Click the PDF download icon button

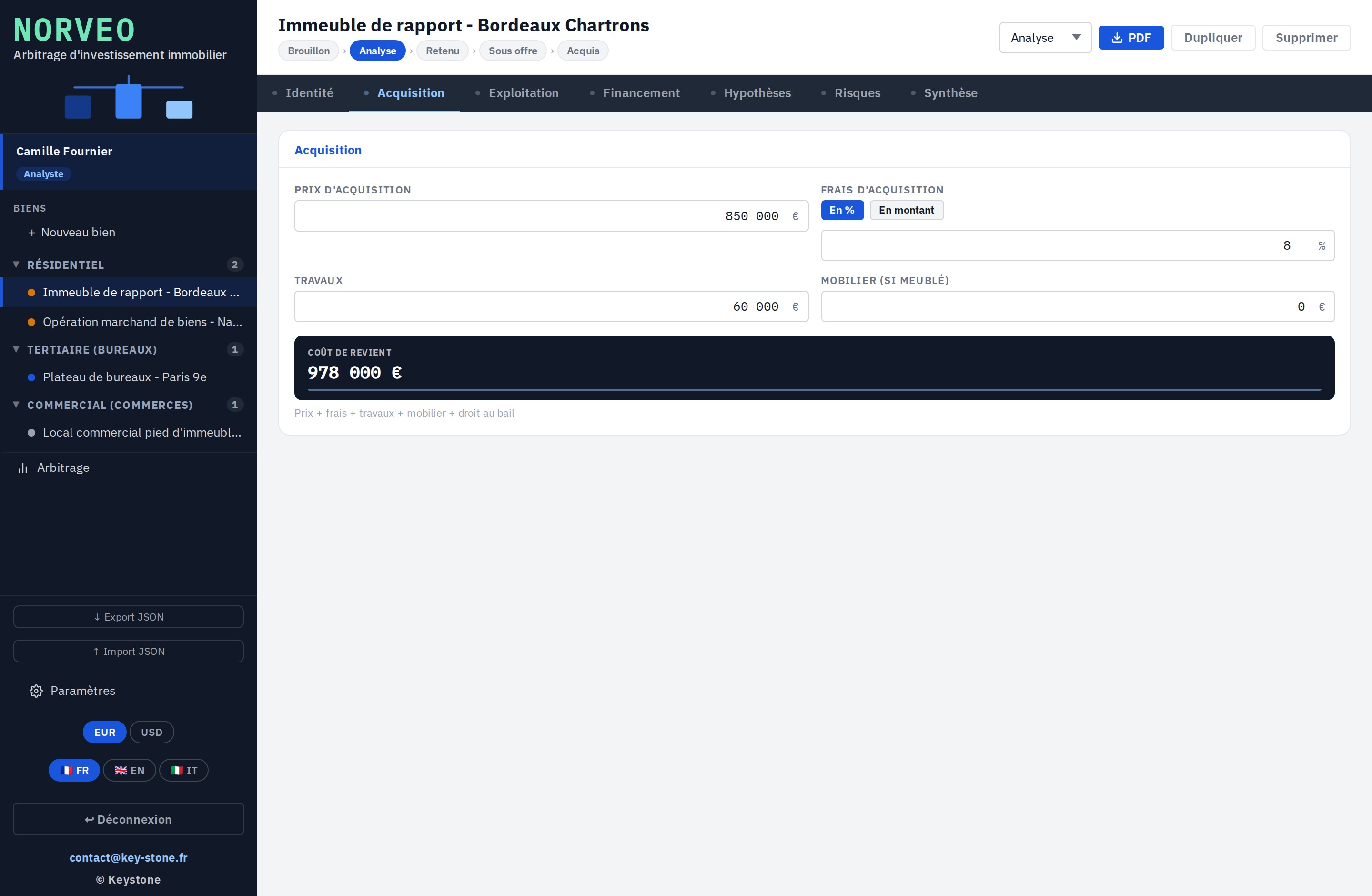pyautogui.click(x=1130, y=38)
